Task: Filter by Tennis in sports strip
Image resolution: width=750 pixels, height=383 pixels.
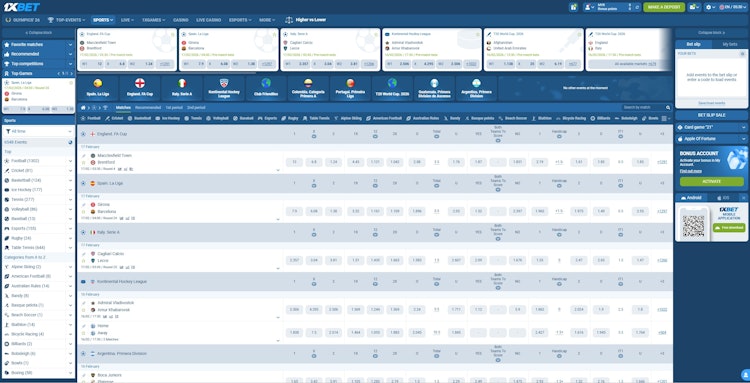Action: pos(193,118)
